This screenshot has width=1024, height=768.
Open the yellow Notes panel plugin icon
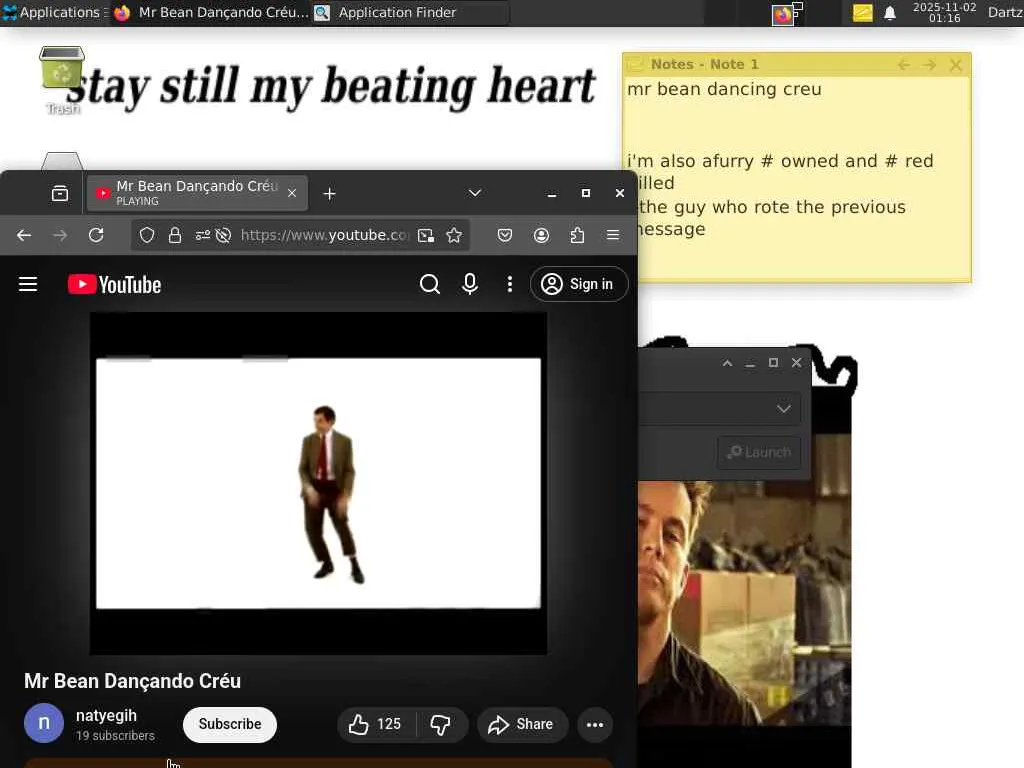point(862,12)
